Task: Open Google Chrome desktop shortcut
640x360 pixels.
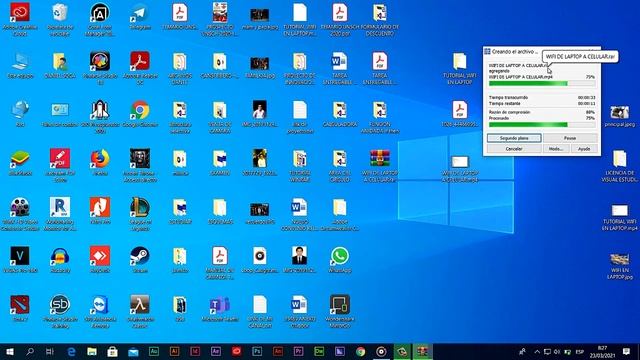Action: click(x=140, y=114)
